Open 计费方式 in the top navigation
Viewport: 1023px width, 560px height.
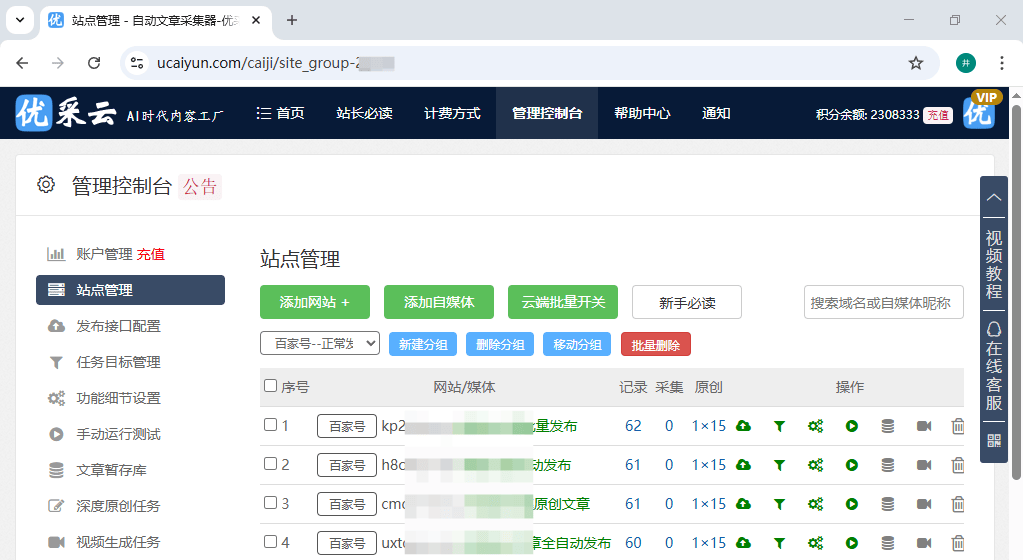(x=452, y=113)
